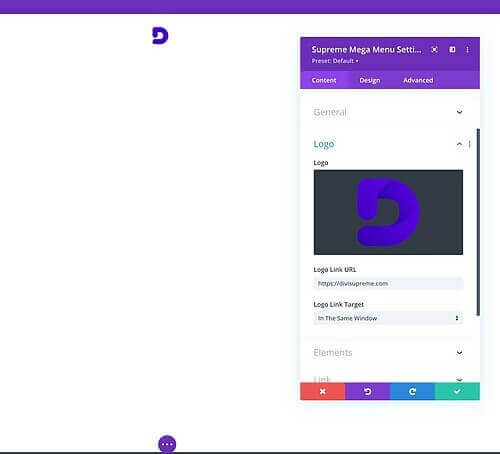Switch to the Design tab

[x=370, y=80]
